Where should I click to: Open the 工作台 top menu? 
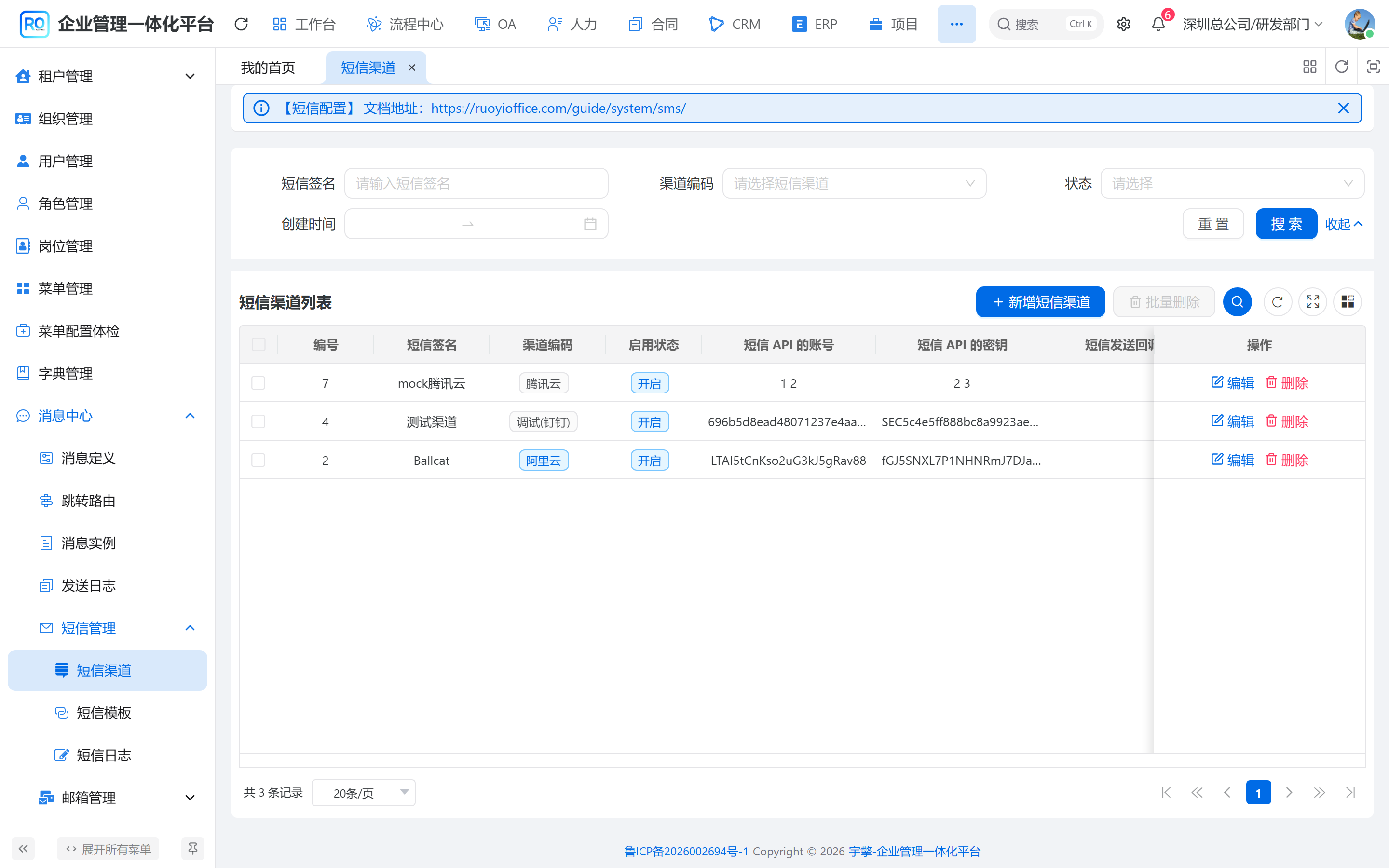tap(304, 24)
